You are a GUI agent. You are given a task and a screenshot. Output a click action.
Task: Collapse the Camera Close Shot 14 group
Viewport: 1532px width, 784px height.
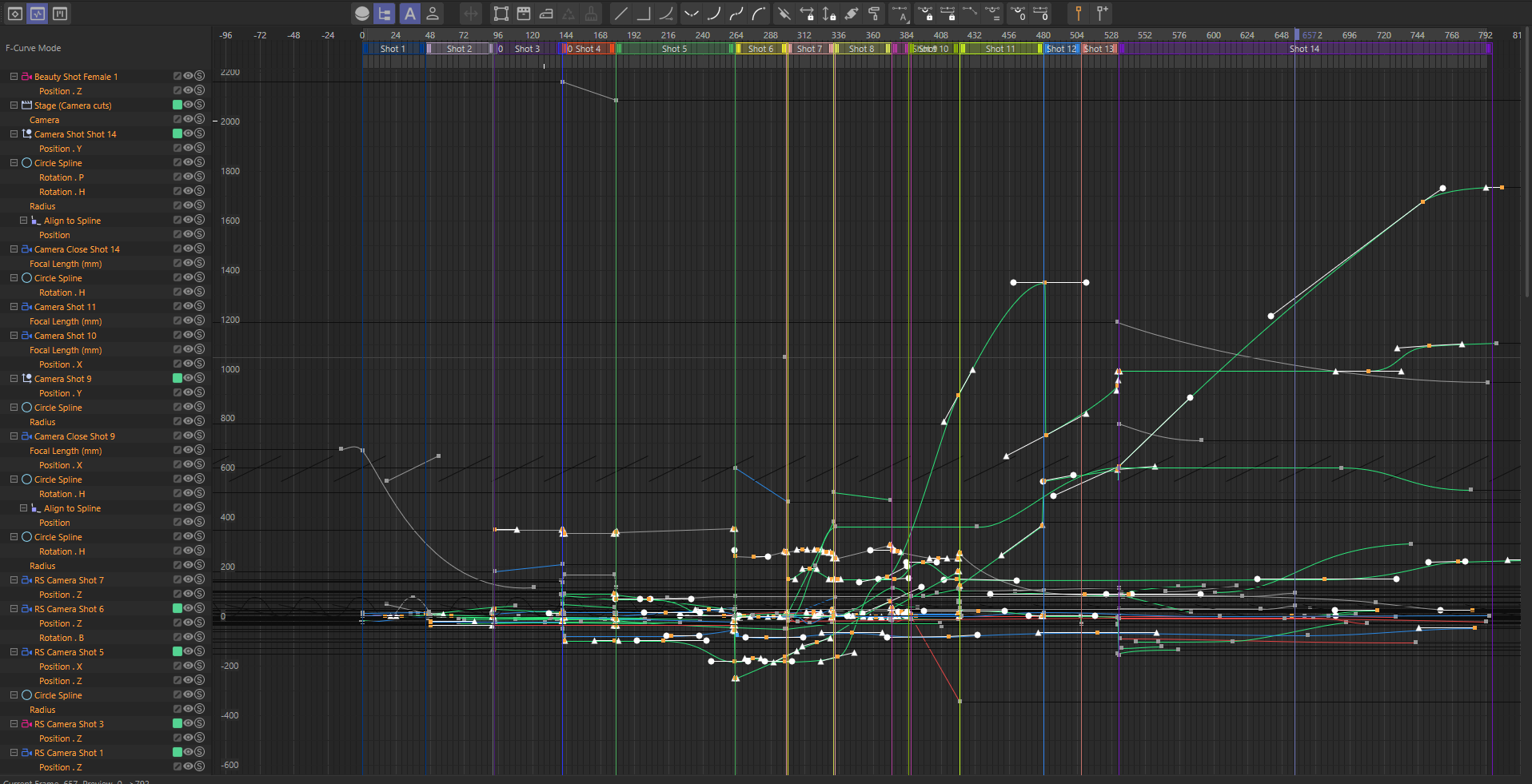[14, 249]
